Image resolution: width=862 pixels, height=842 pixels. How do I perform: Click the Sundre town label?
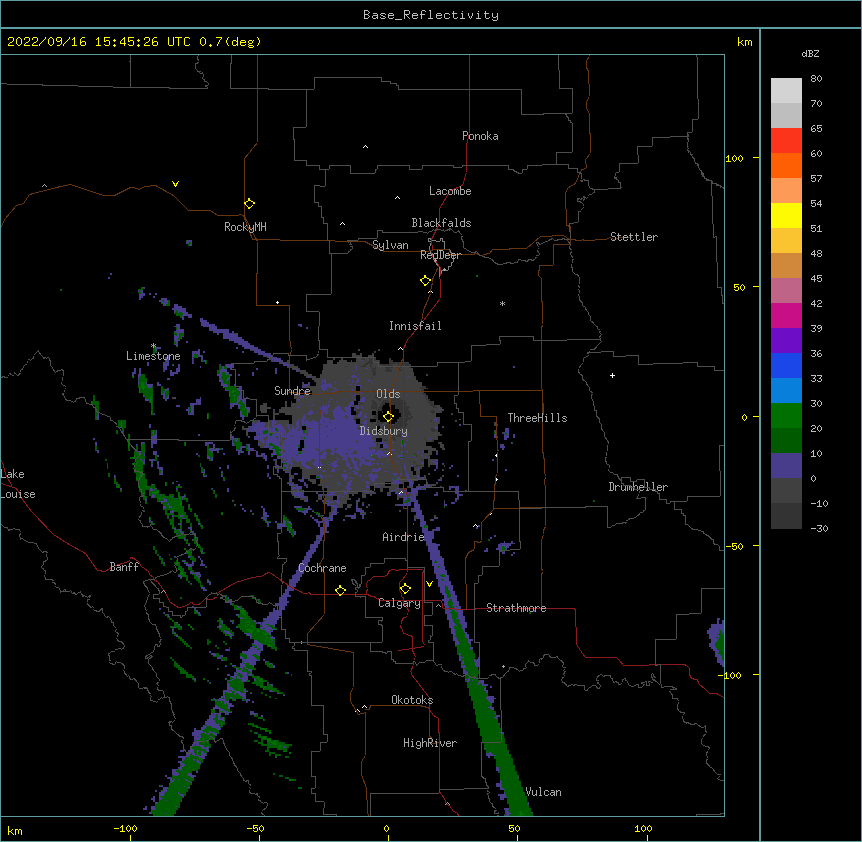(292, 391)
